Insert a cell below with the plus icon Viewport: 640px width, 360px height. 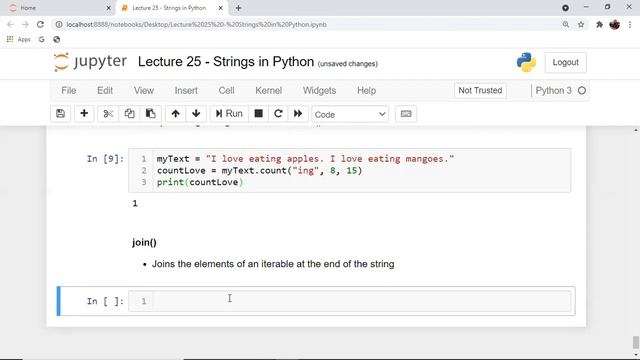84,114
